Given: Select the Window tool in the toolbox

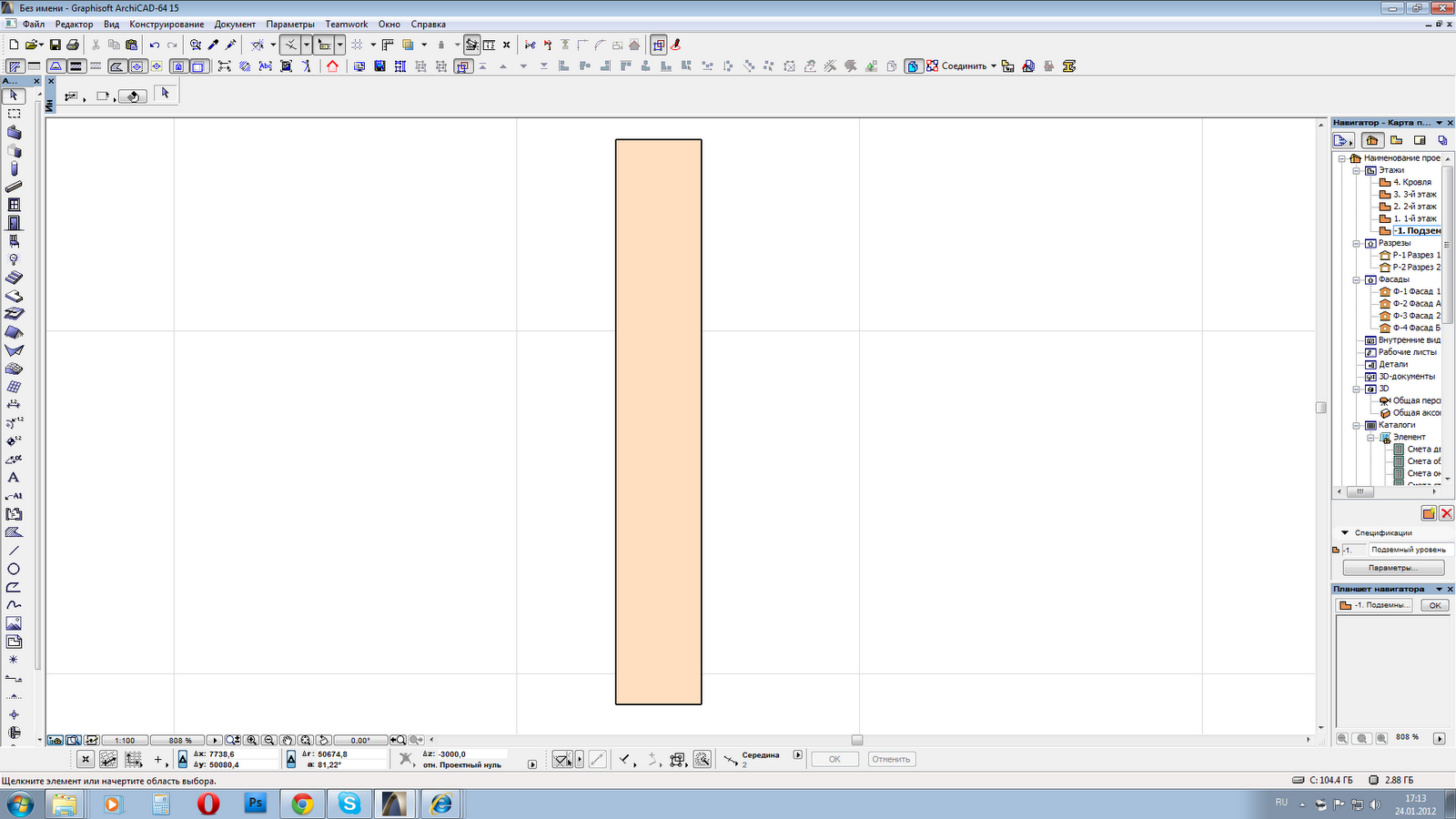Looking at the screenshot, I should click(x=14, y=205).
